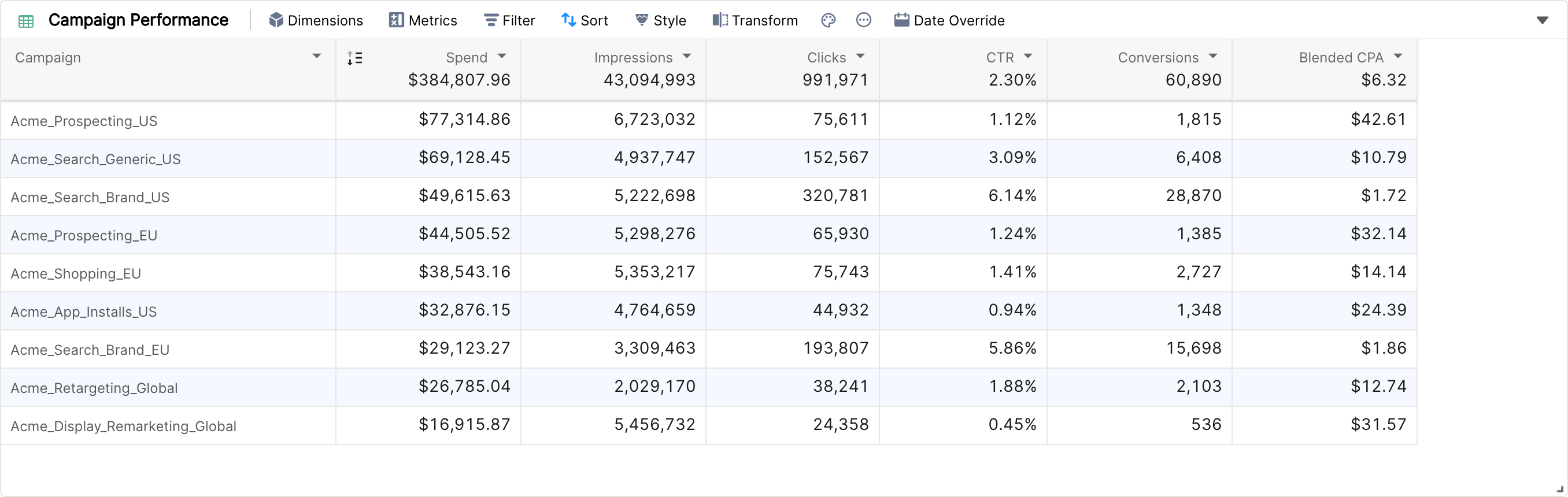1568x497 pixels.
Task: Click the green table widget icon
Action: tap(25, 21)
